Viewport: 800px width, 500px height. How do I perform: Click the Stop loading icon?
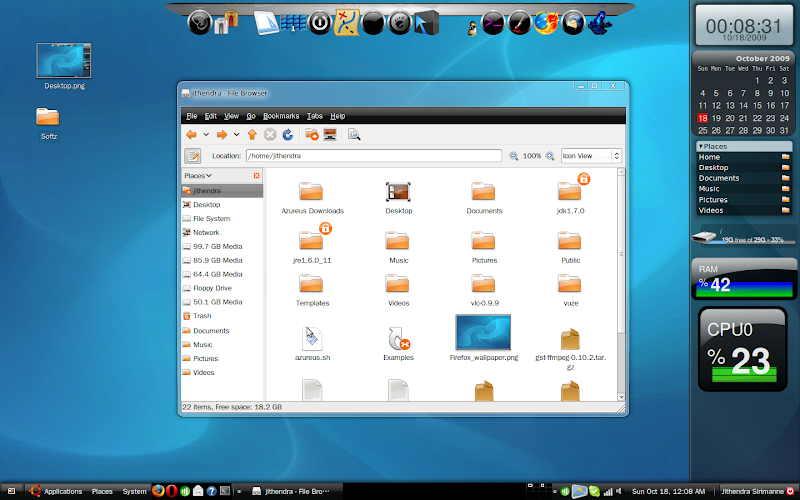[270, 135]
